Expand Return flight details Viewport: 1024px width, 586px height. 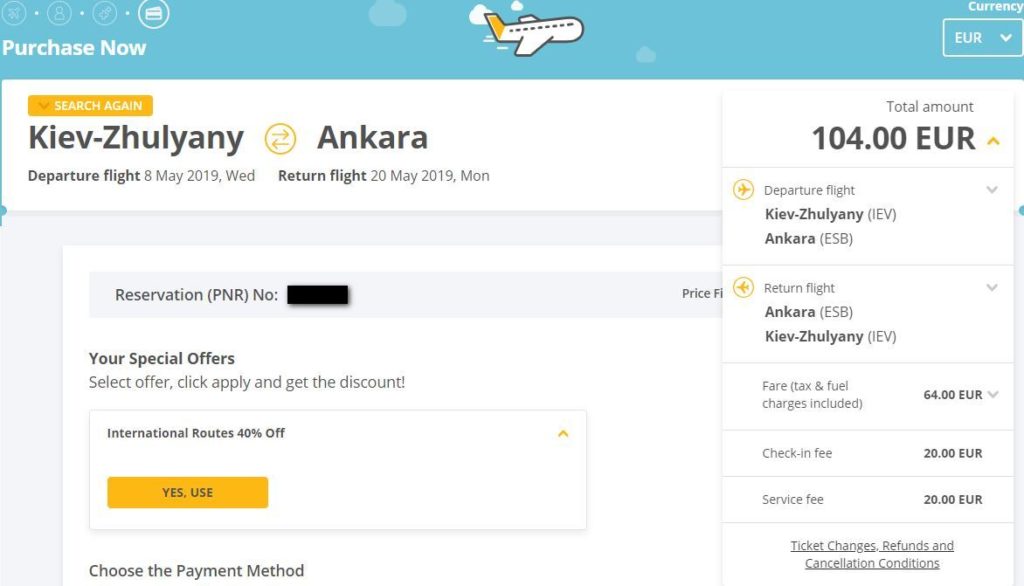(992, 287)
